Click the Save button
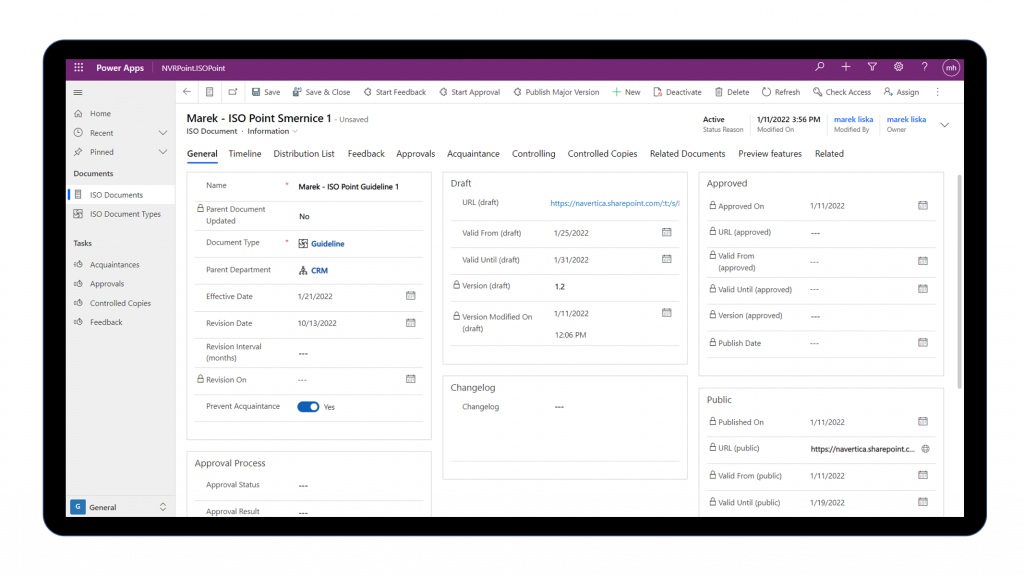 pyautogui.click(x=266, y=92)
